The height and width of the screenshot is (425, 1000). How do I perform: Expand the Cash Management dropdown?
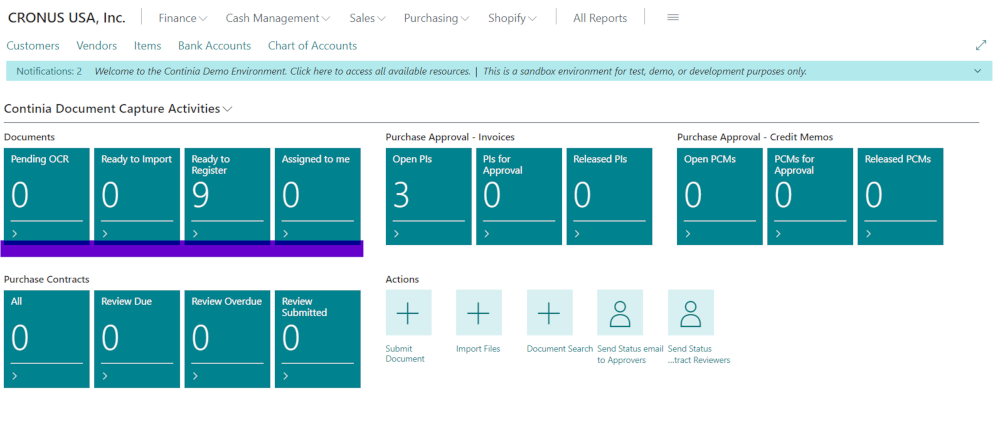[x=277, y=18]
